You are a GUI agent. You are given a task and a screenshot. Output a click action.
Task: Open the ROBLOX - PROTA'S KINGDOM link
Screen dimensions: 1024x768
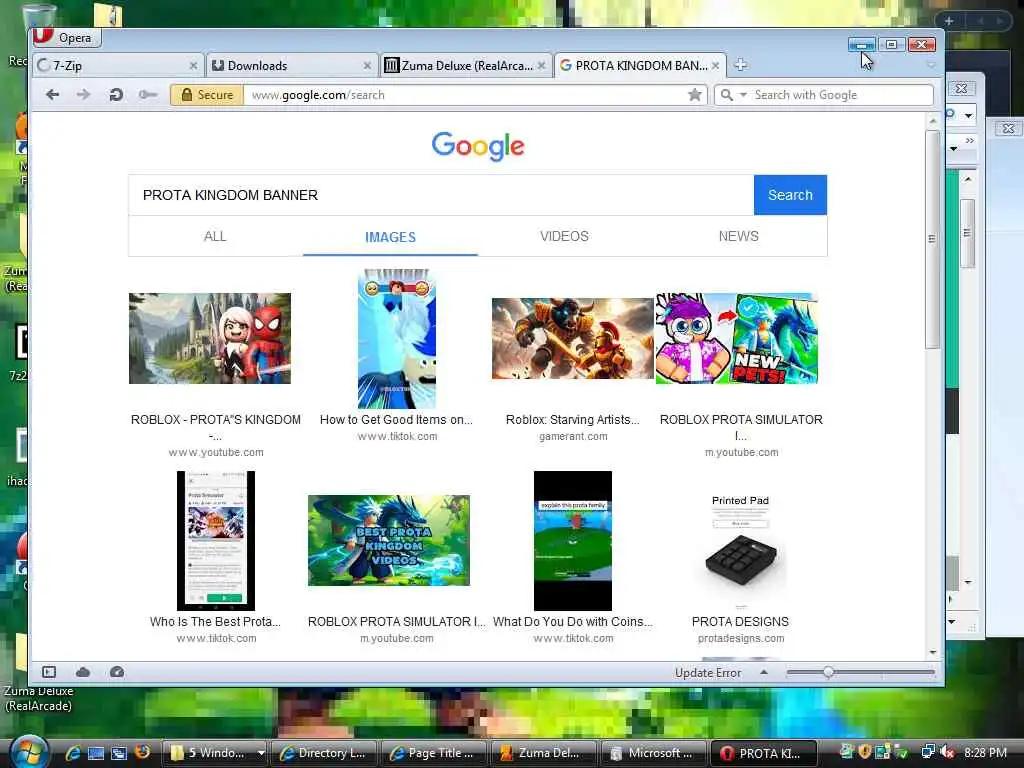(216, 427)
